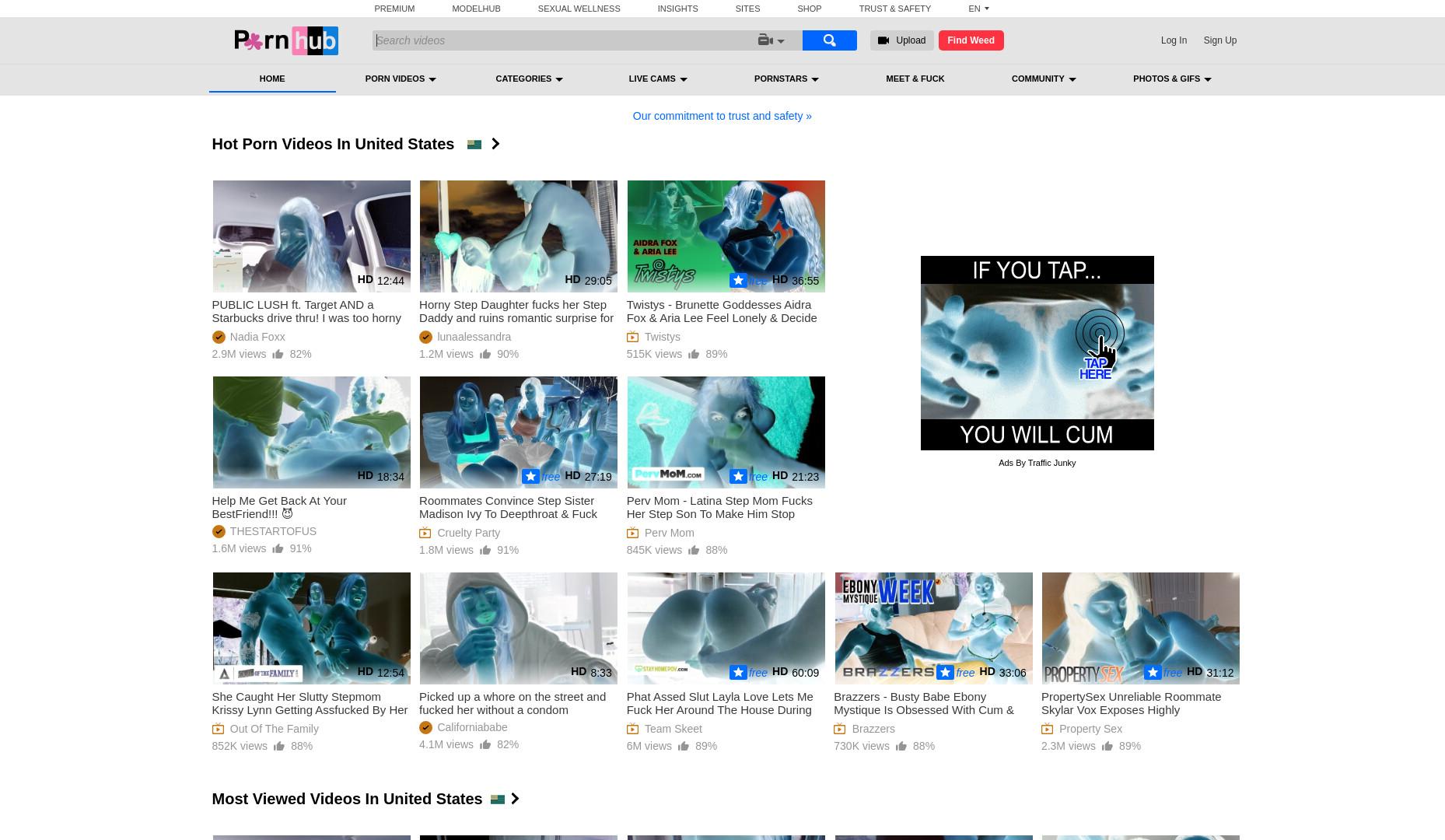
Task: Open Shop in the top bar
Action: [x=809, y=9]
